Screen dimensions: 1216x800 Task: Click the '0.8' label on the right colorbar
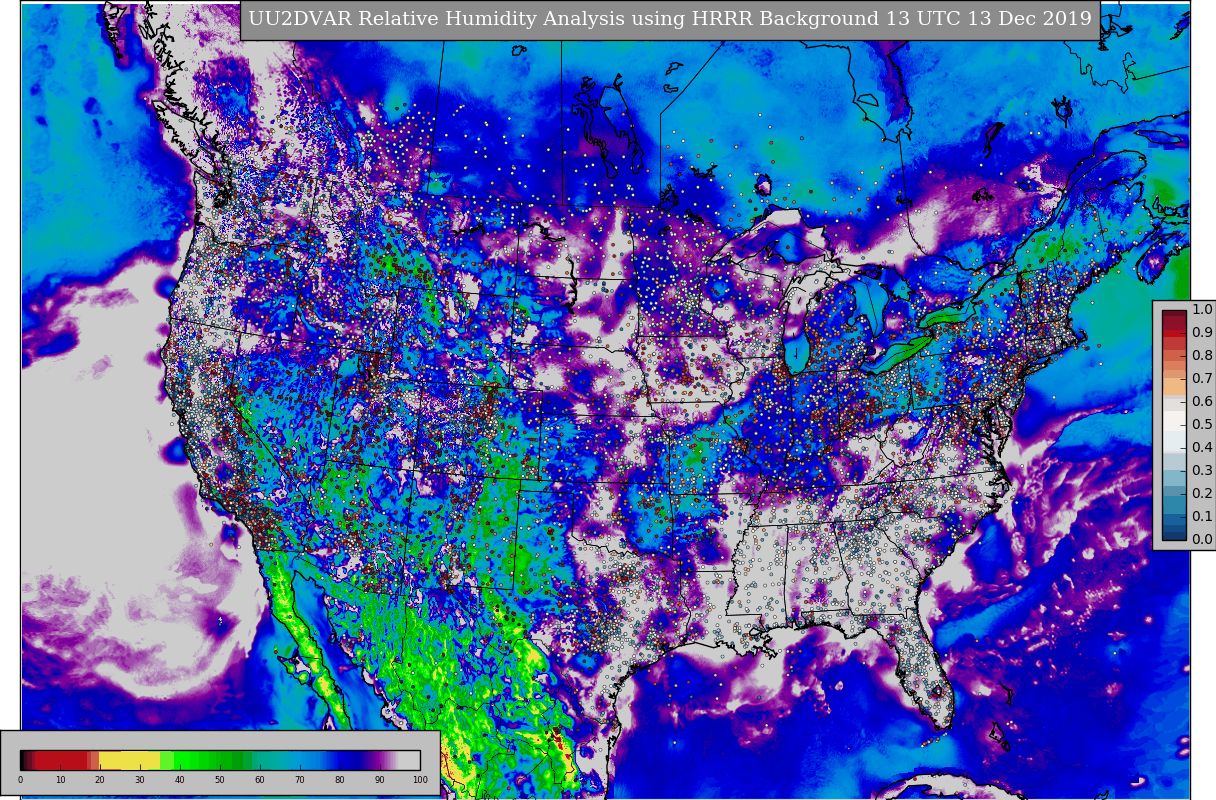click(x=1202, y=356)
